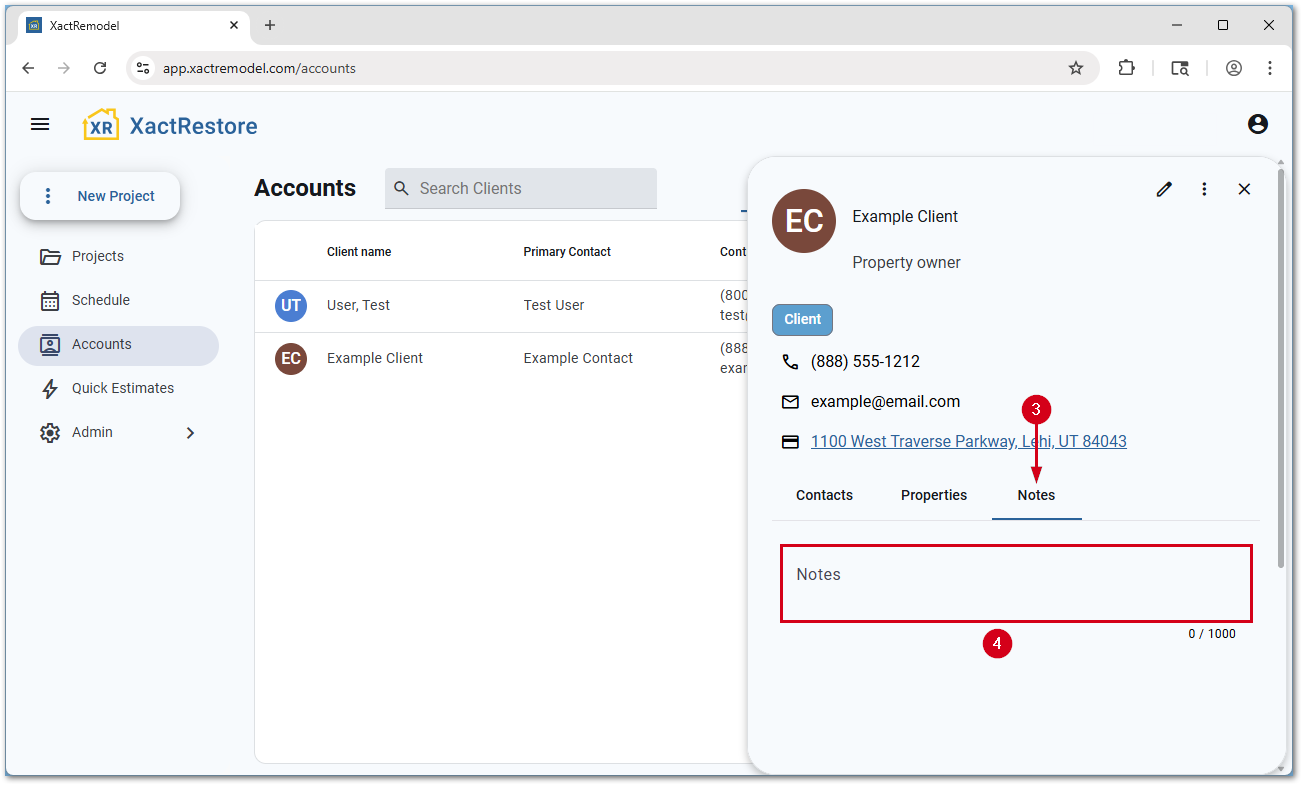Click the Admin gear icon in the sidebar
The image size is (1302, 785).
(x=50, y=433)
